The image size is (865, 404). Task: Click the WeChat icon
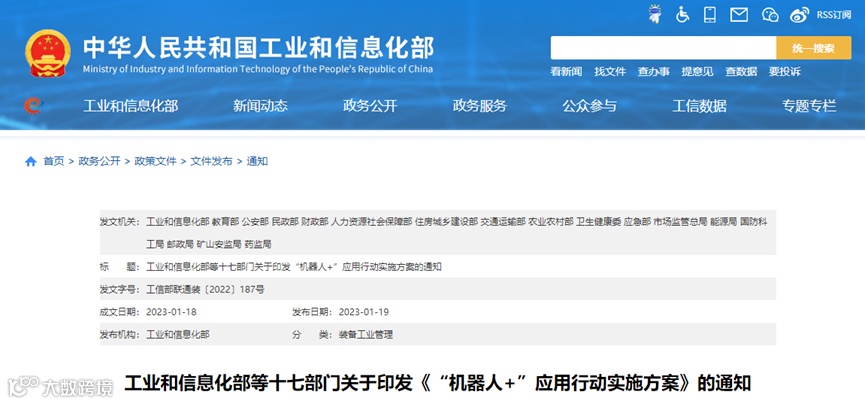pyautogui.click(x=770, y=15)
